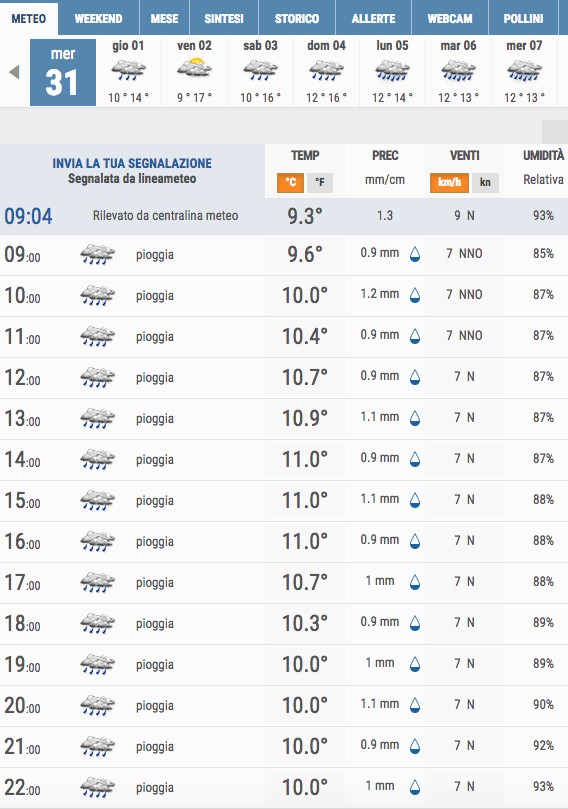Select the METEO tab

pos(29,19)
